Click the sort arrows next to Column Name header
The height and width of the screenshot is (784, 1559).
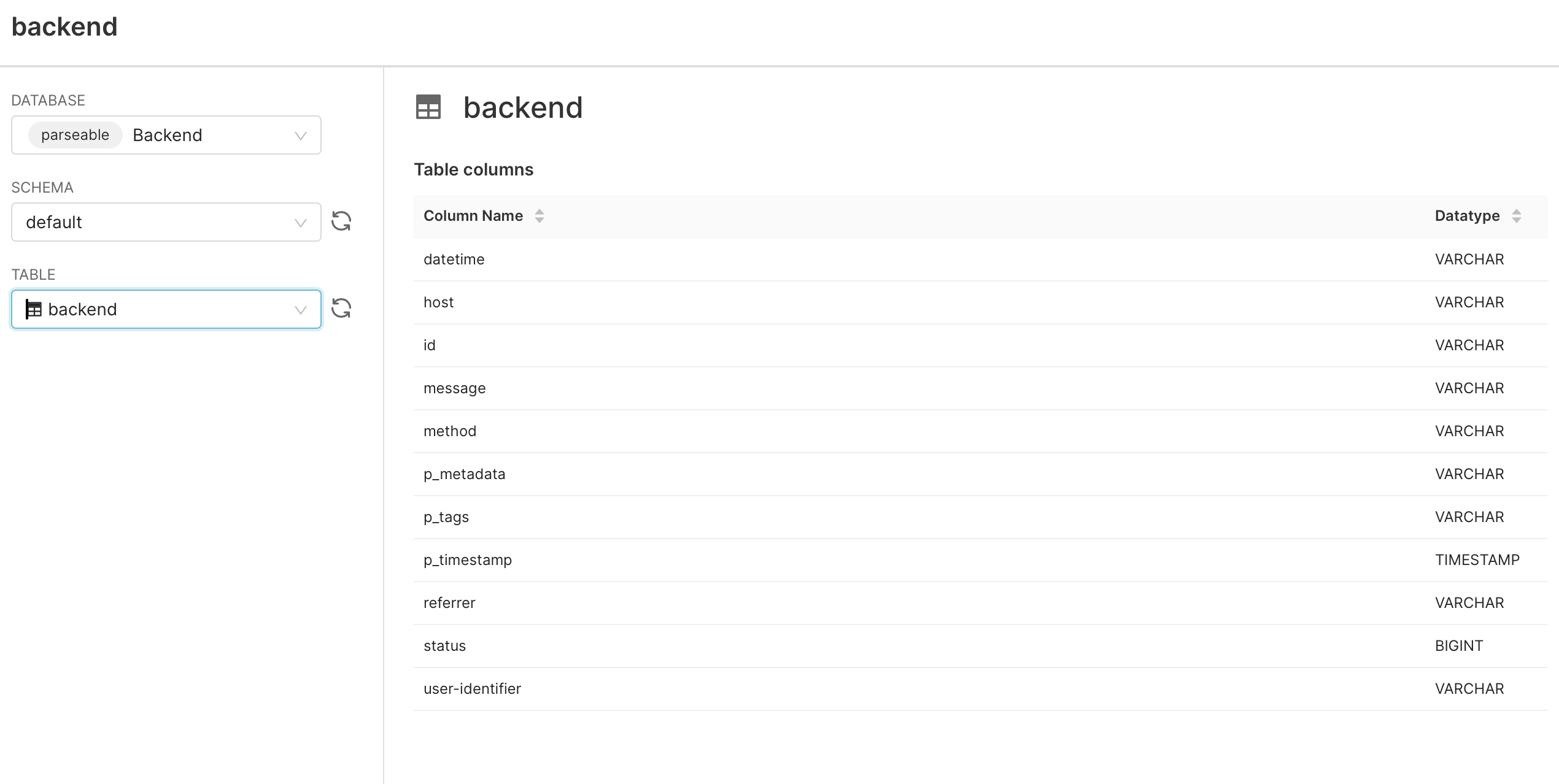(x=540, y=215)
